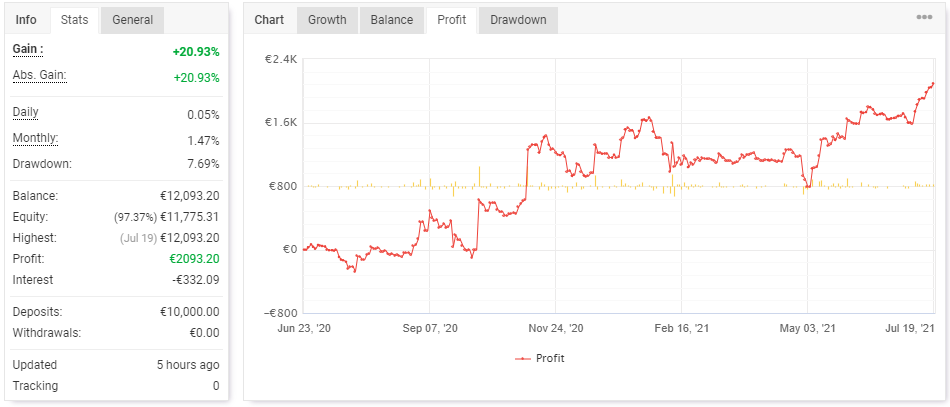Click the Feb 16, '21 axis date
Screen dimensions: 950x407
[x=681, y=328]
